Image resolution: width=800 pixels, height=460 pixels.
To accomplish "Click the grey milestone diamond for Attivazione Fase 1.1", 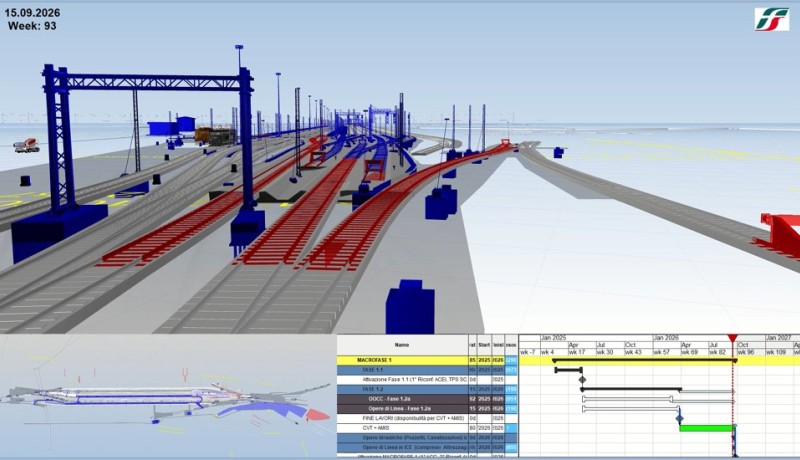I will pos(582,380).
